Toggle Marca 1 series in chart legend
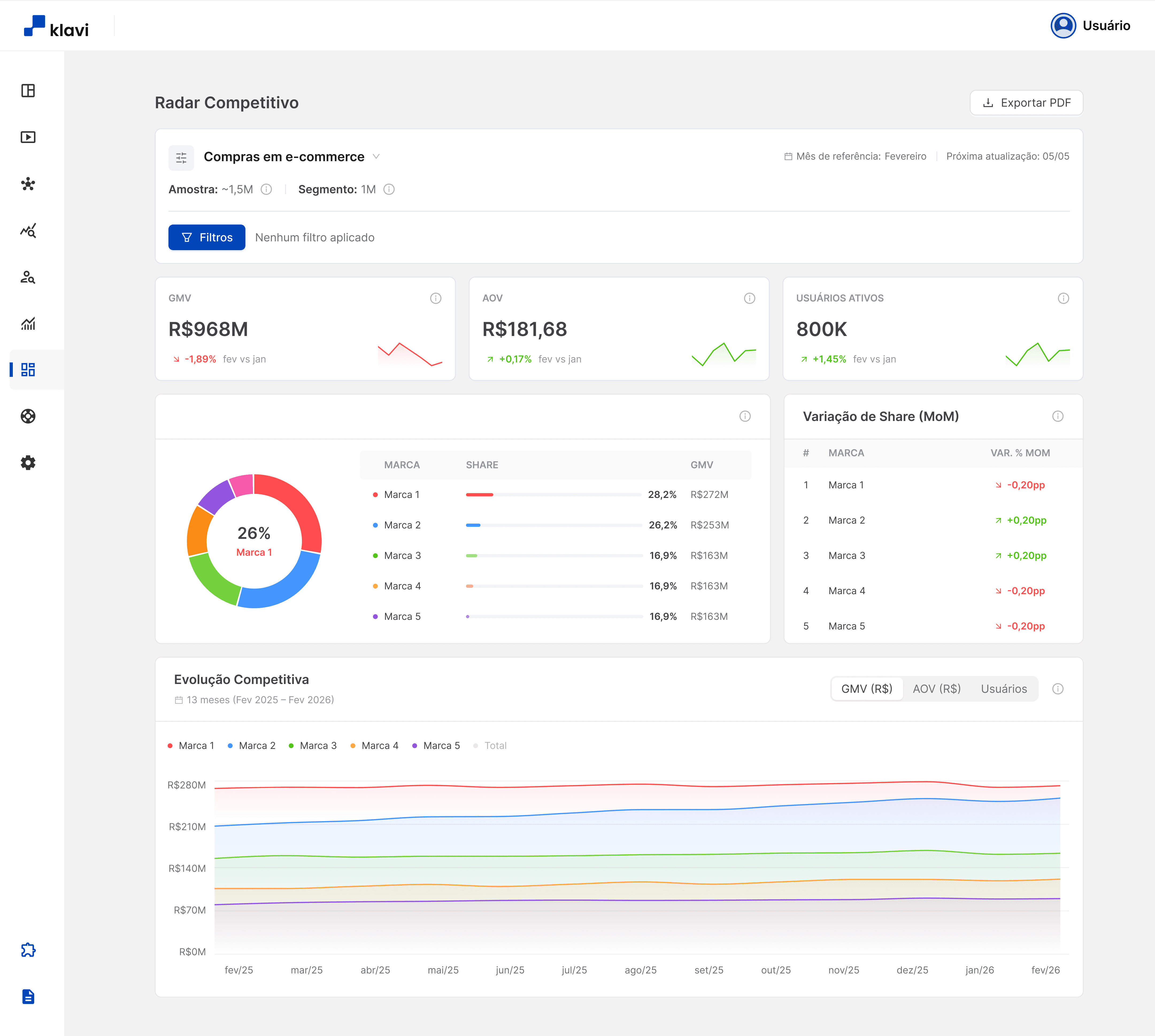Screen dimensions: 1155x1036 pyautogui.click(x=191, y=746)
